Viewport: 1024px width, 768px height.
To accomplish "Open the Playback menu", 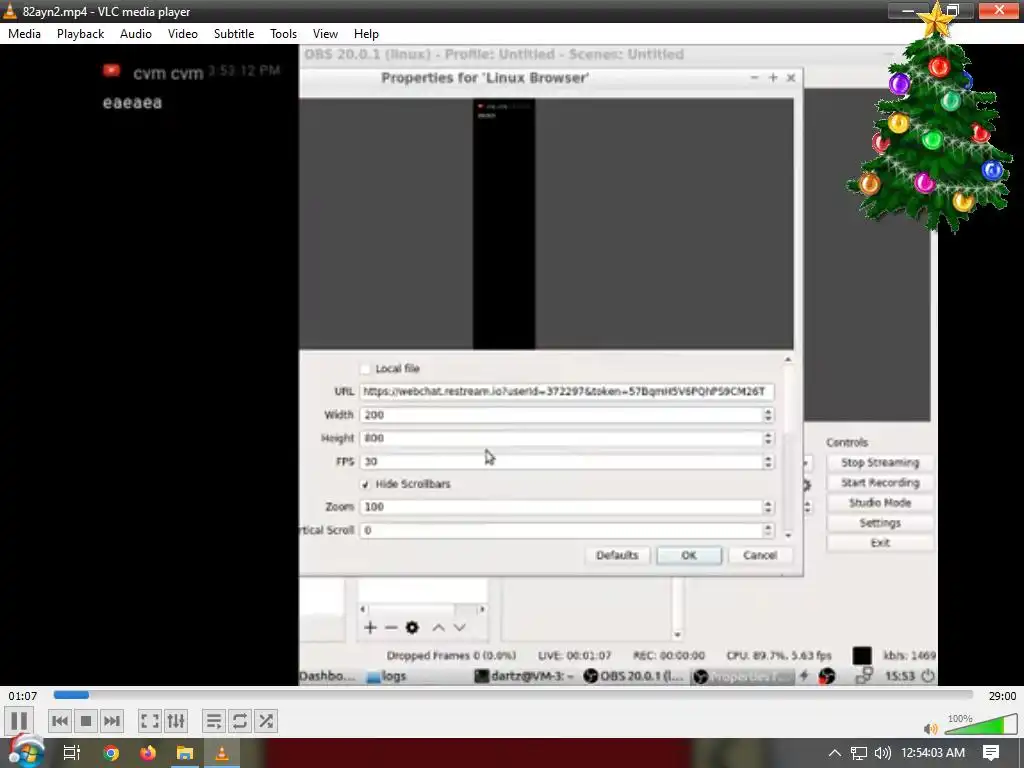I will pyautogui.click(x=80, y=34).
